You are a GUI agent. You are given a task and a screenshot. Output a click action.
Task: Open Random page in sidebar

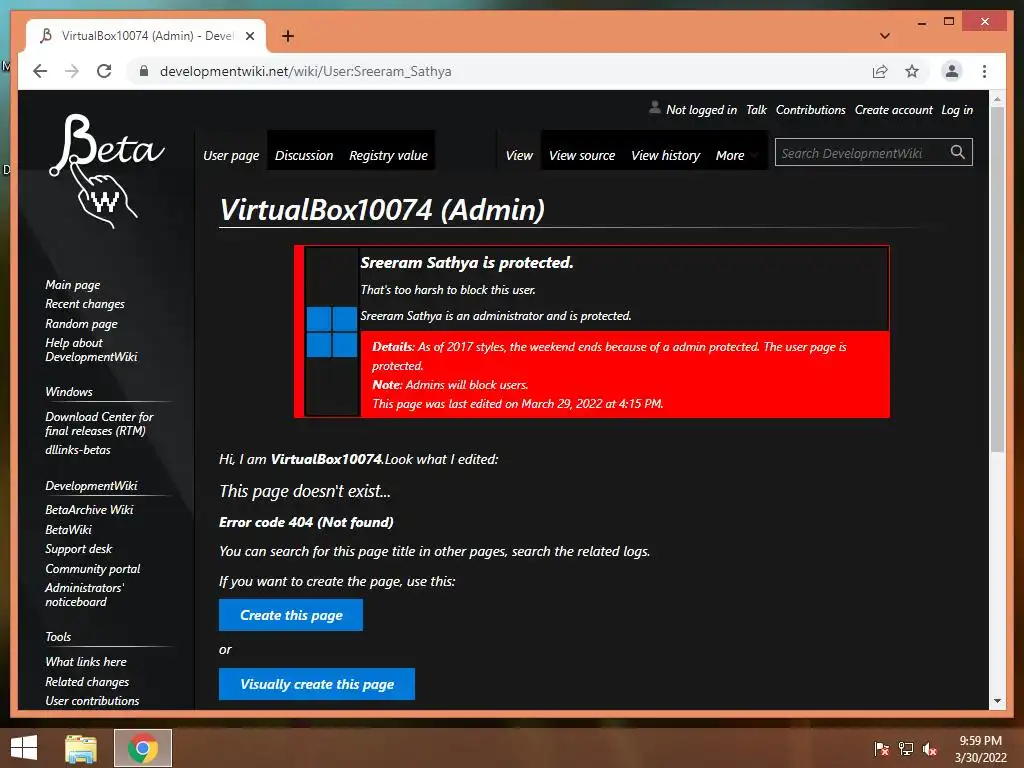tap(82, 324)
